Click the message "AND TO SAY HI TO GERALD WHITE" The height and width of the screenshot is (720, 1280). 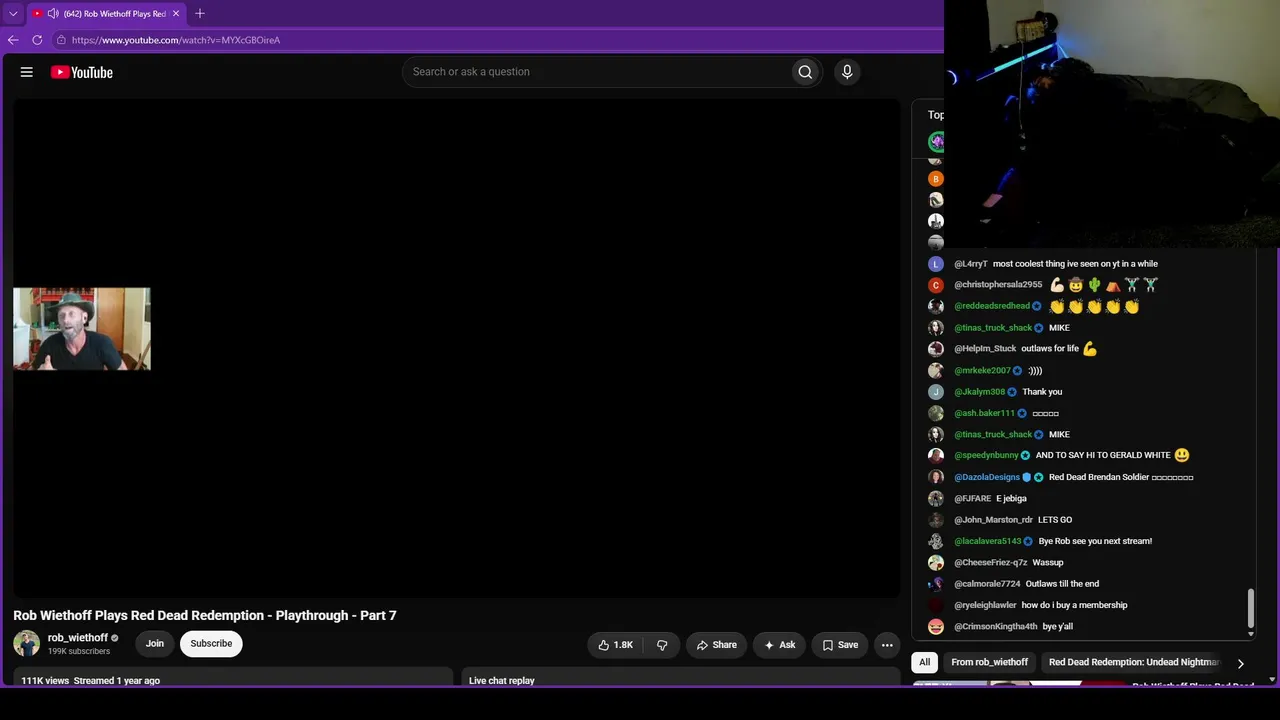click(x=1103, y=455)
